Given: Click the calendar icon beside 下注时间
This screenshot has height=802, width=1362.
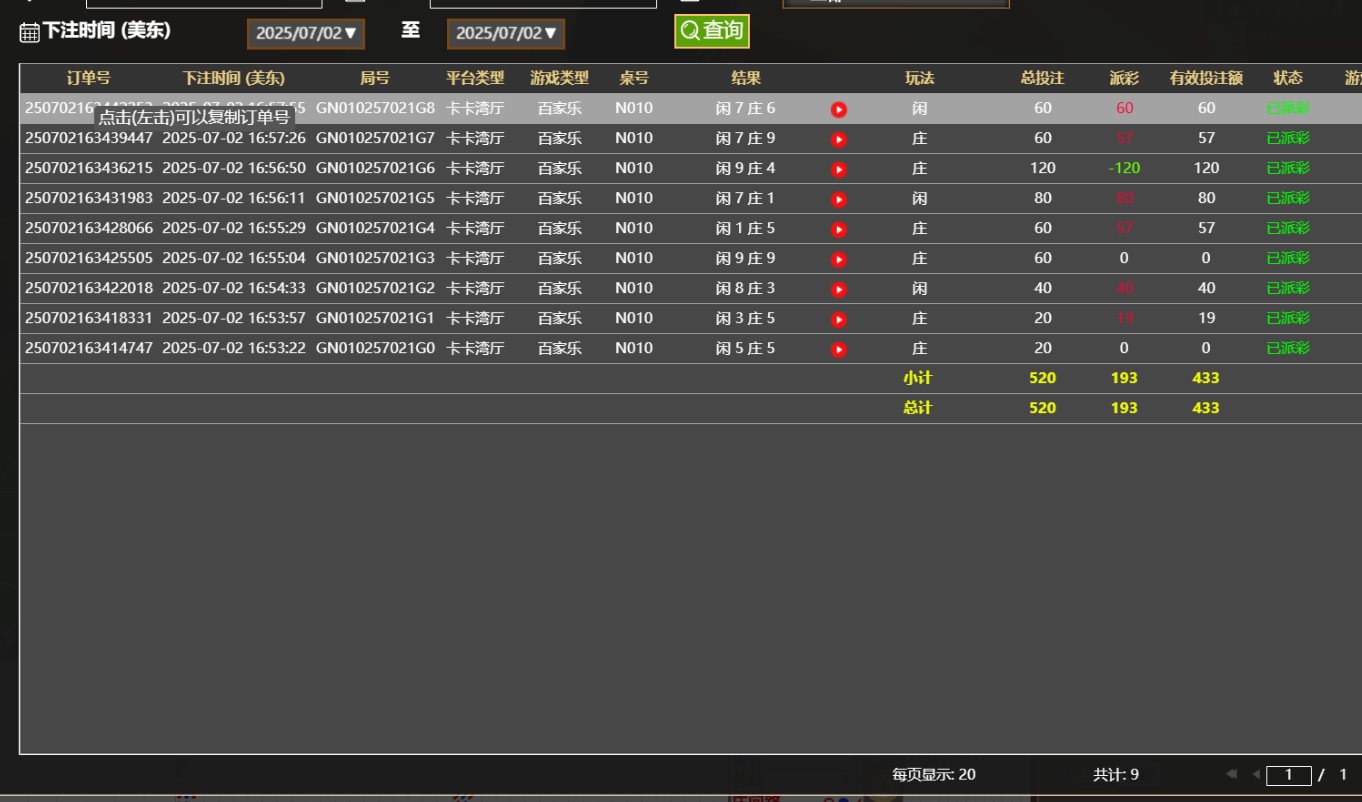Looking at the screenshot, I should pyautogui.click(x=30, y=32).
